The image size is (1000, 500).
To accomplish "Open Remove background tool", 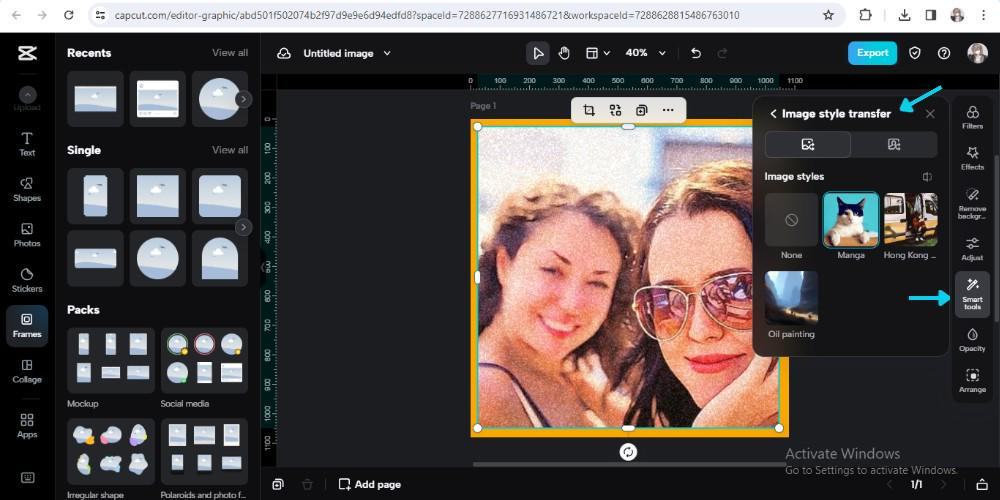I will pos(973,203).
